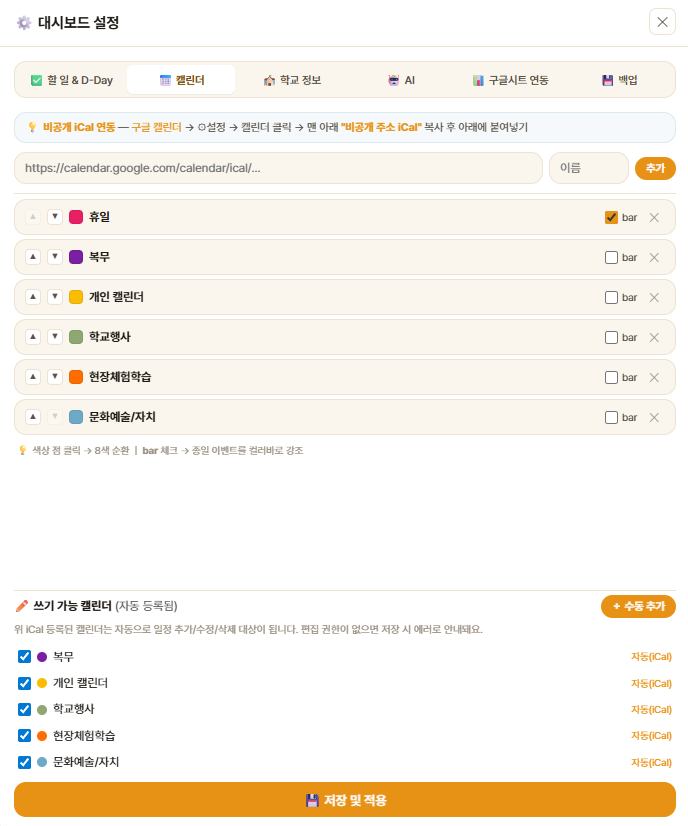The image size is (688, 826).
Task: Uncheck 개인 캘린더 in writable calendars
Action: (24, 683)
